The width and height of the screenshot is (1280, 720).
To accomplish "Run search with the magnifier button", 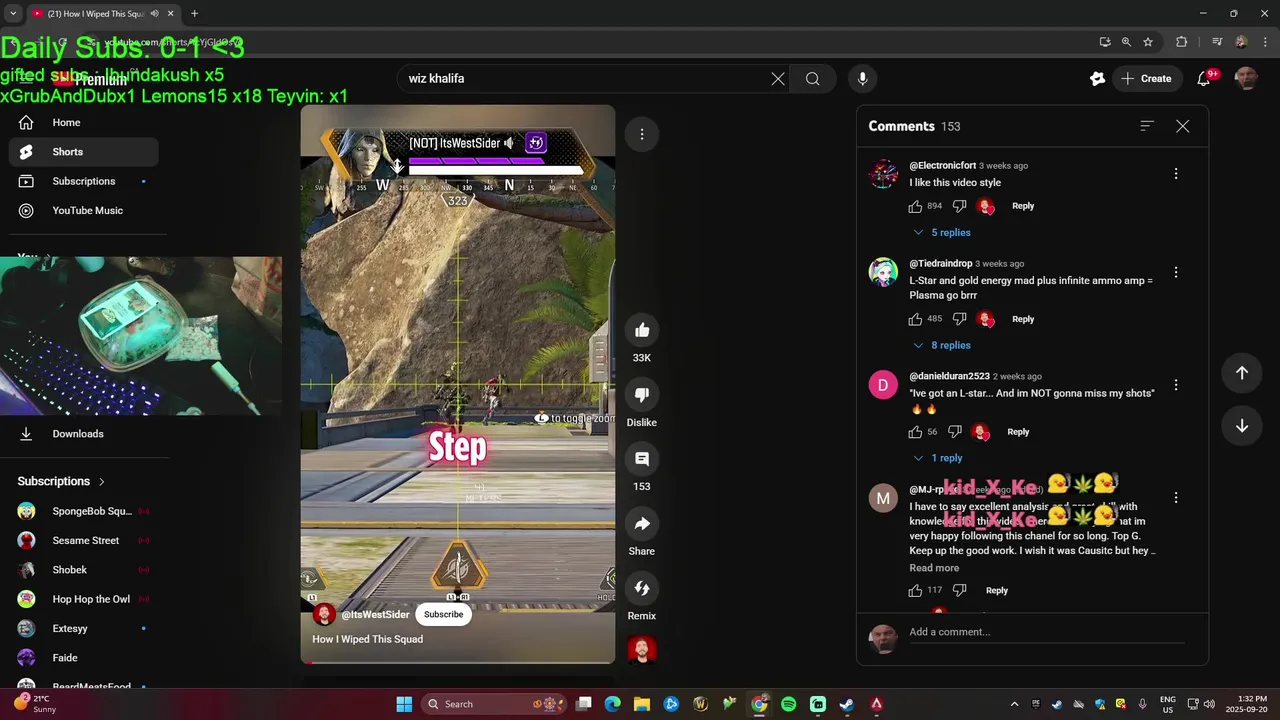I will pos(813,79).
